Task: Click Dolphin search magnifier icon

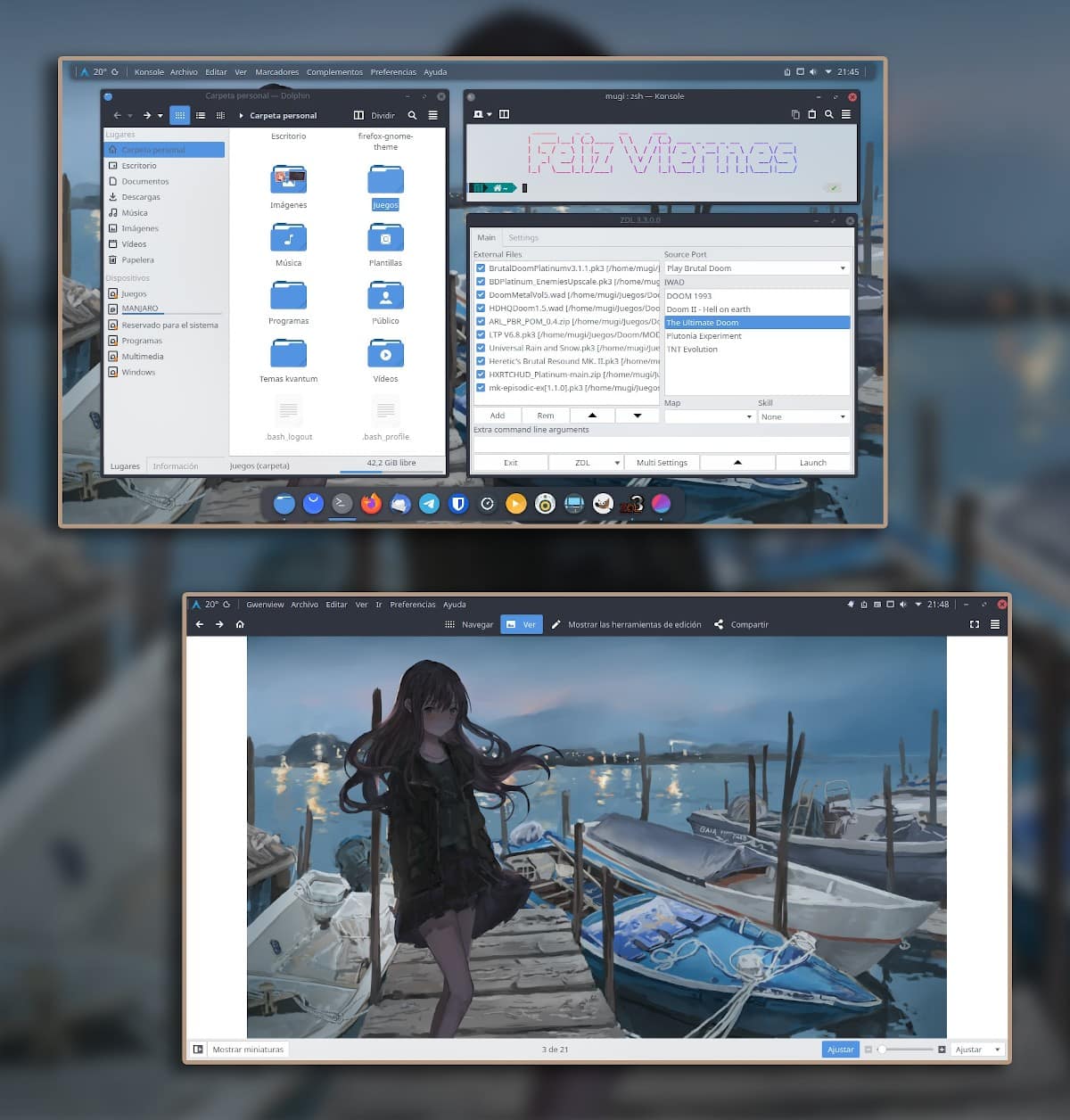Action: pyautogui.click(x=412, y=115)
